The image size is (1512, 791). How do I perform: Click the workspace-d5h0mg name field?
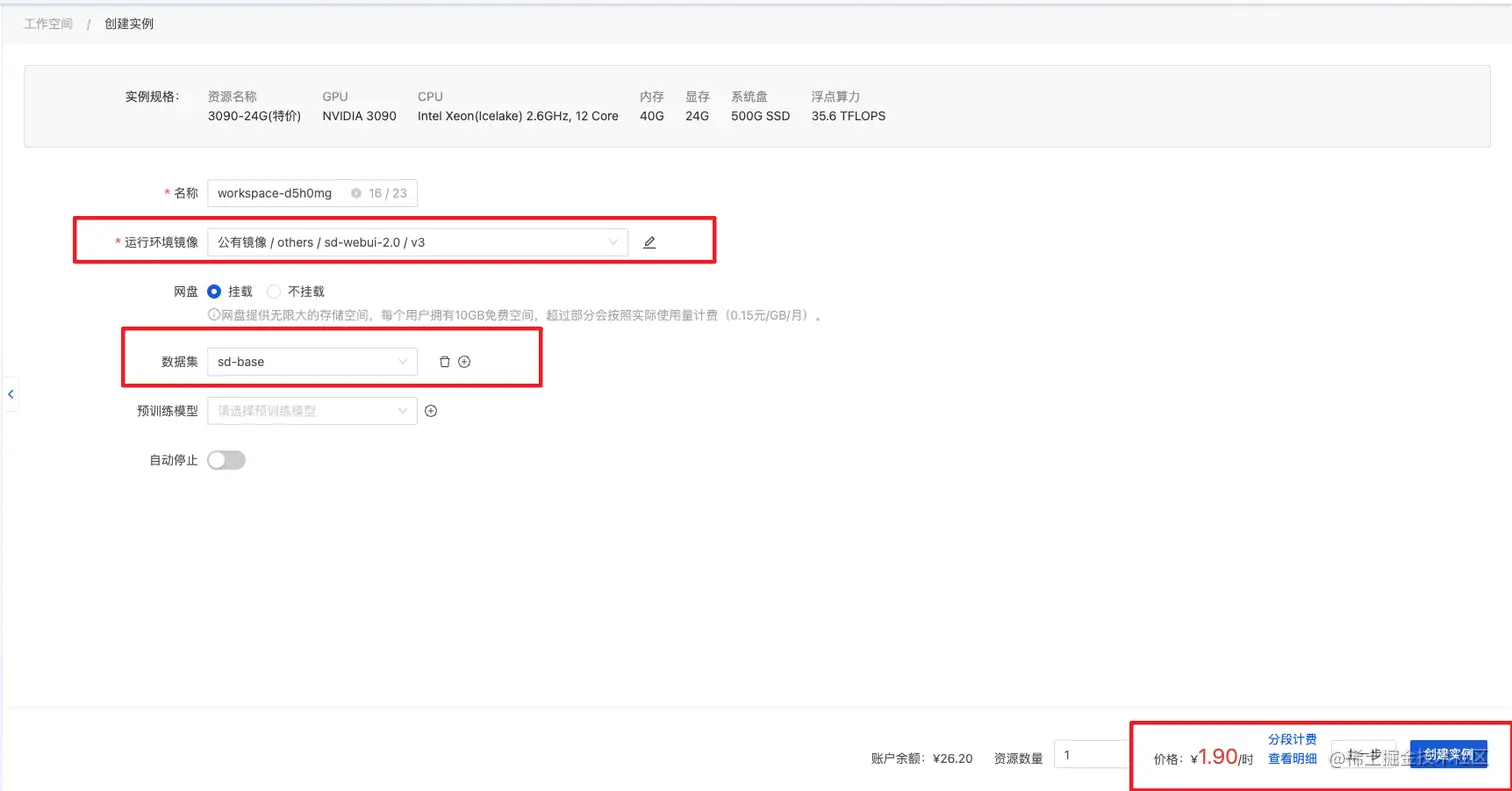pyautogui.click(x=312, y=193)
